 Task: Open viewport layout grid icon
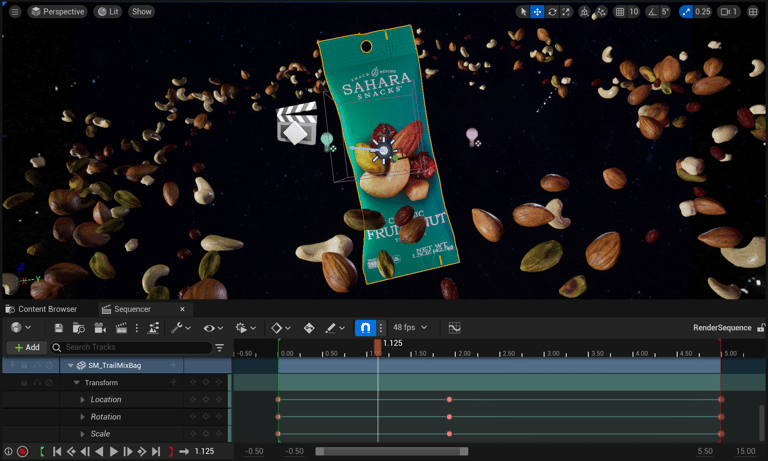pos(753,12)
